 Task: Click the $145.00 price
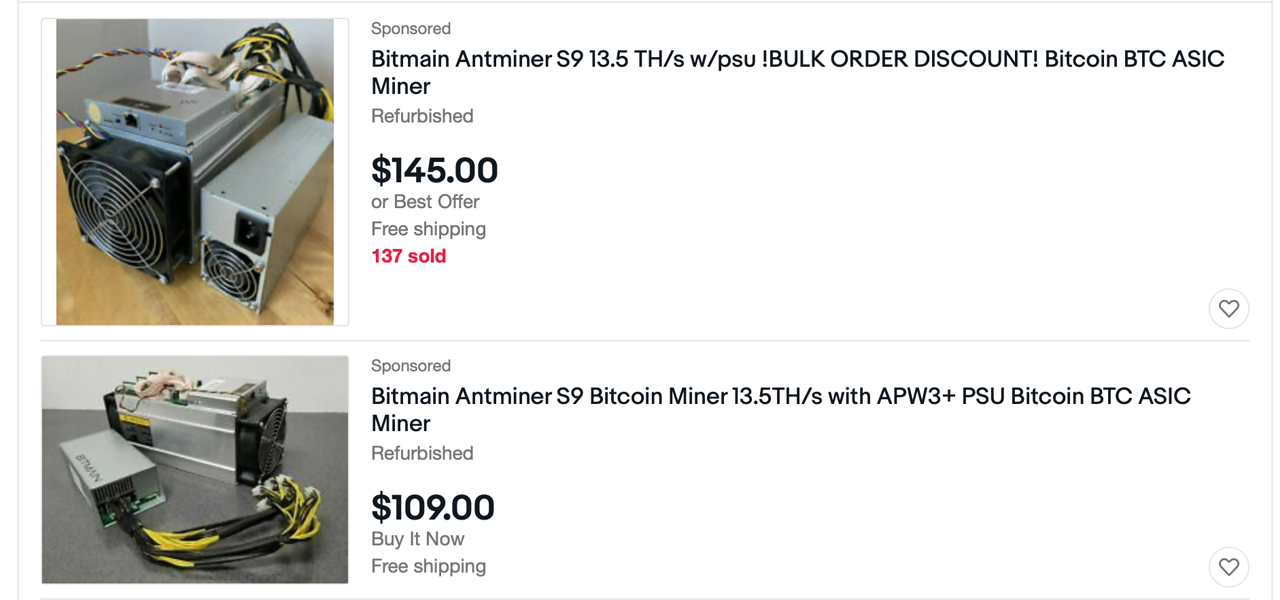[x=434, y=170]
